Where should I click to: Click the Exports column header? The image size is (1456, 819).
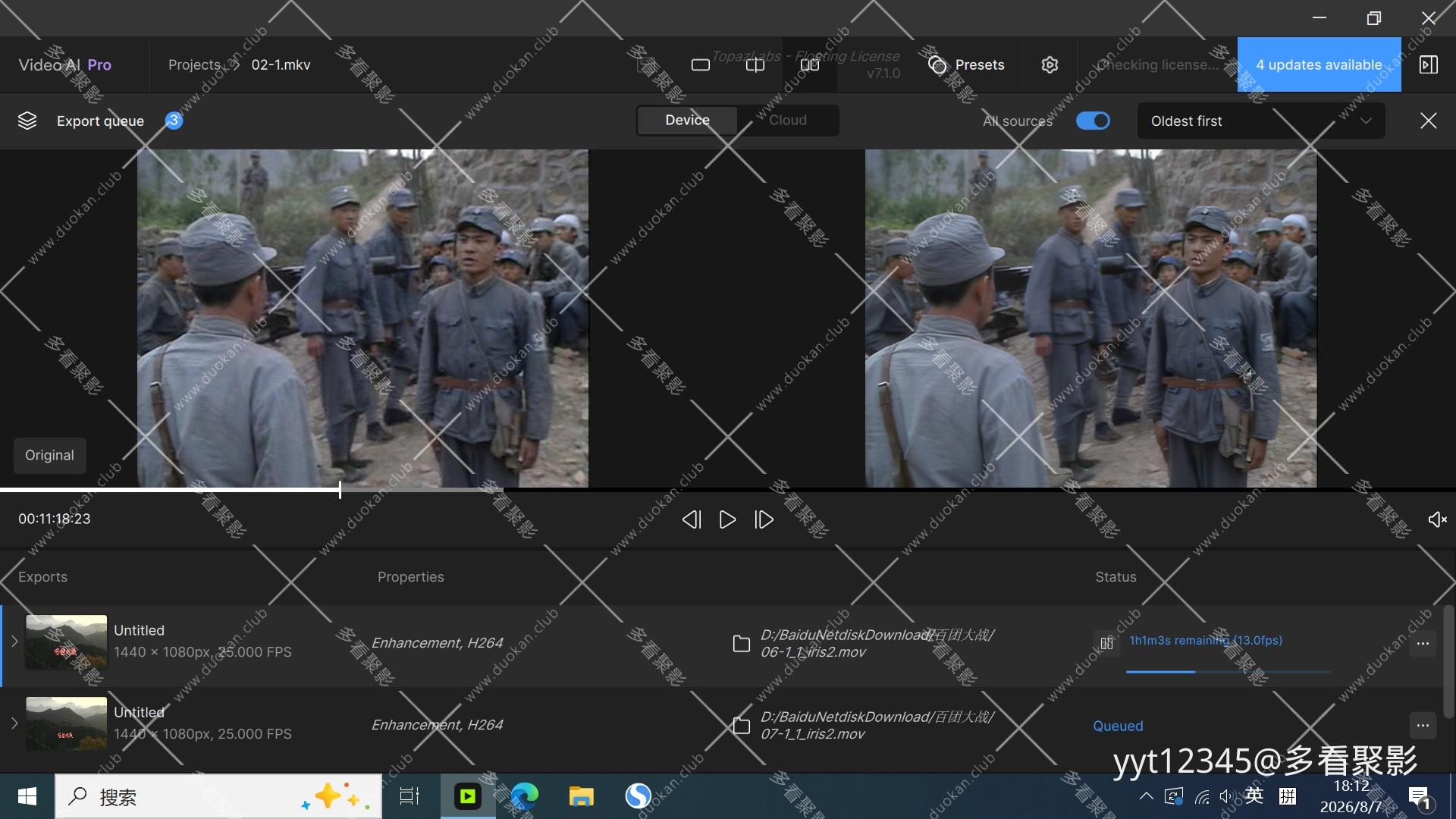[x=42, y=577]
